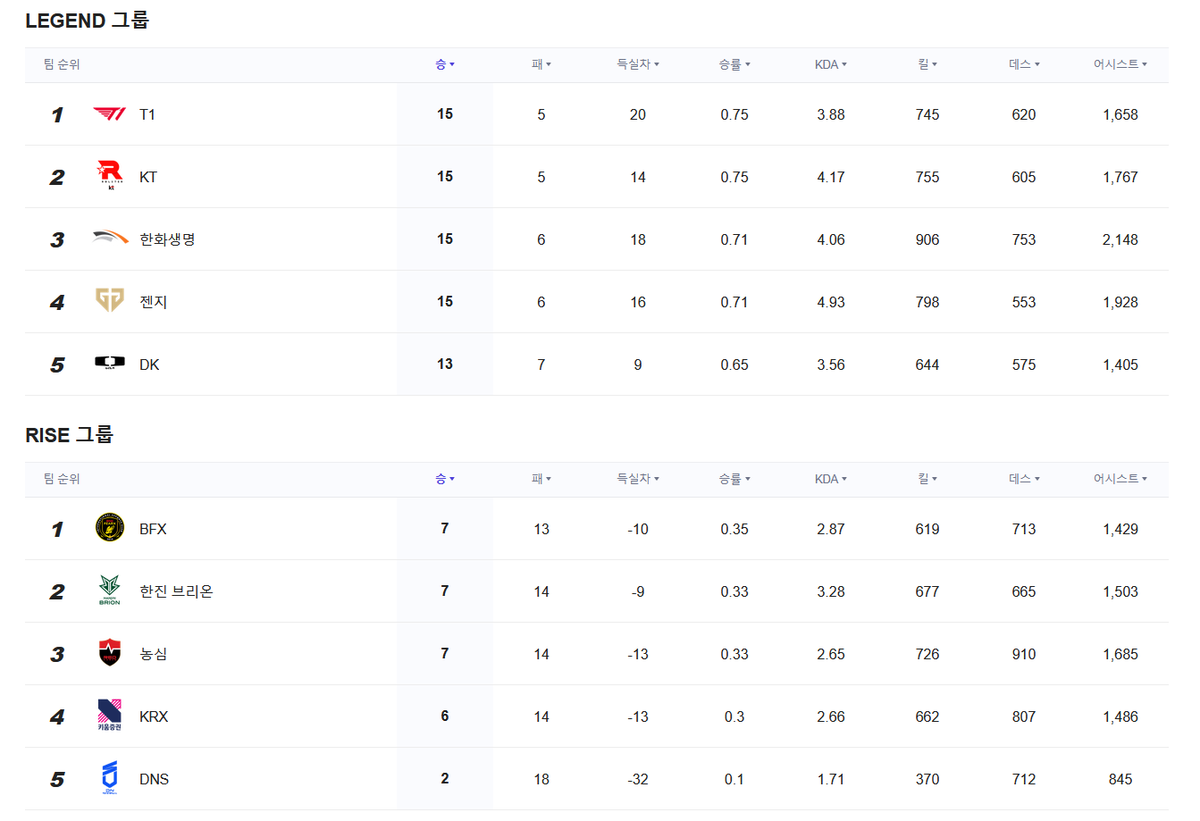This screenshot has height=821, width=1200.
Task: Sort LEGEND group by 패 column
Action: 541,64
